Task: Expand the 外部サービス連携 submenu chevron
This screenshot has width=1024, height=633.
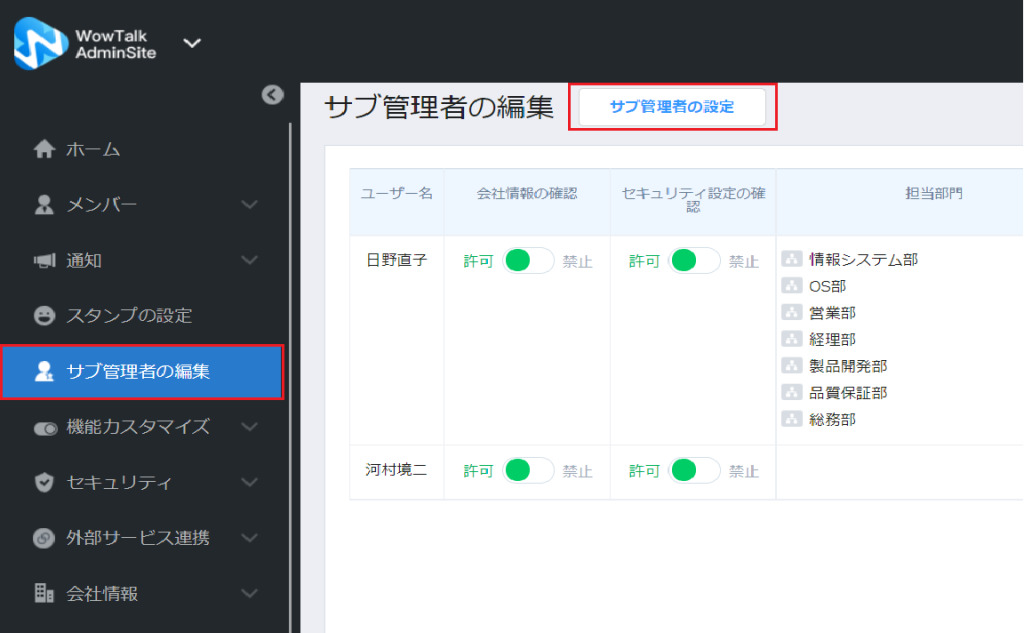Action: [x=249, y=538]
